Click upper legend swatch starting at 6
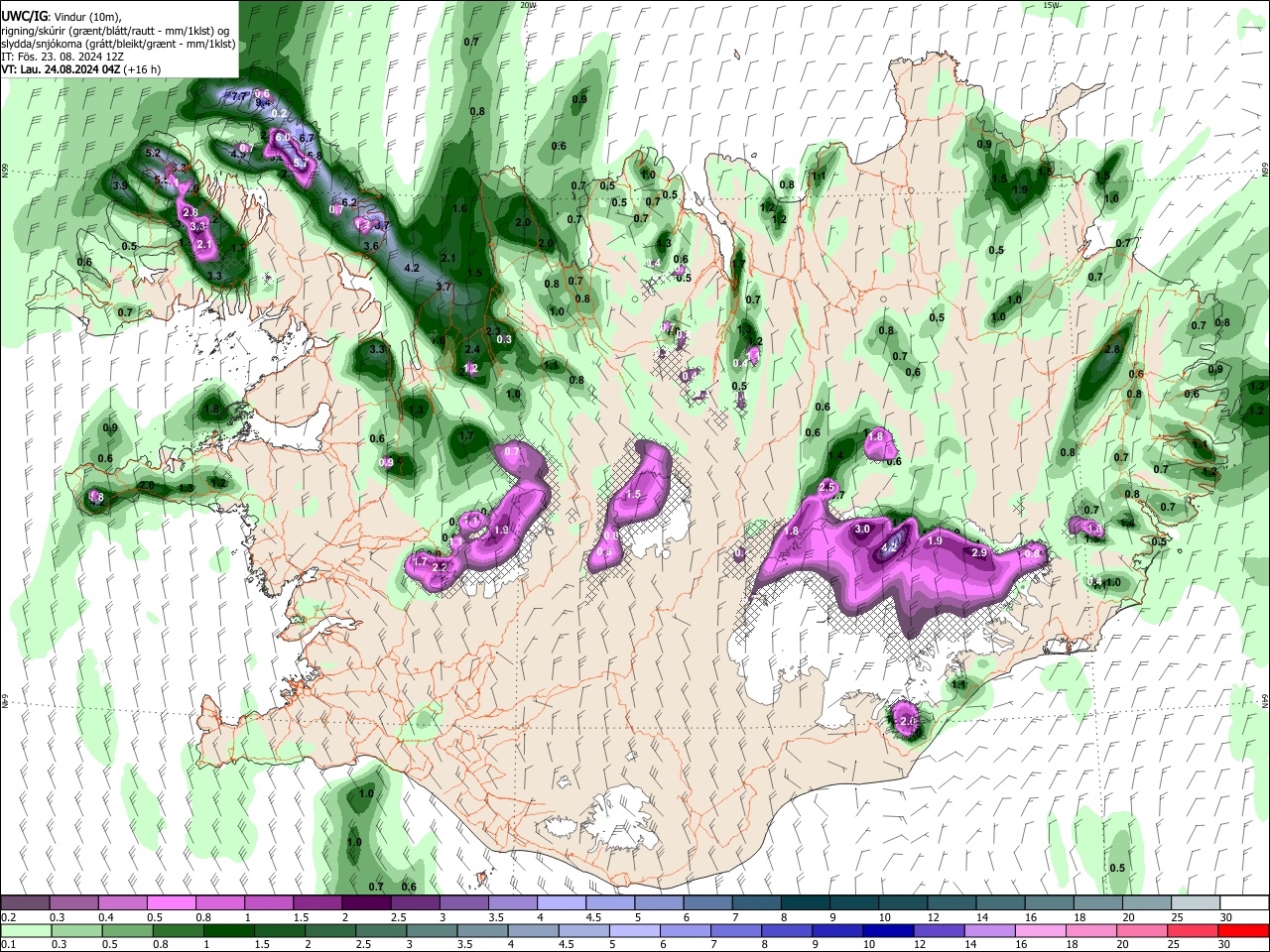Screen dimensions: 1270x952 pos(705,903)
